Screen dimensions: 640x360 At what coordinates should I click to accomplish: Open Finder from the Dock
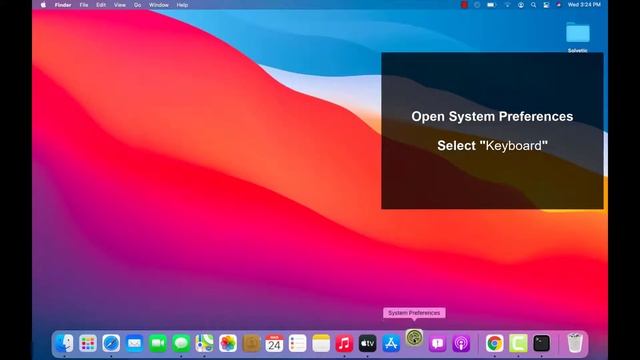pyautogui.click(x=64, y=343)
